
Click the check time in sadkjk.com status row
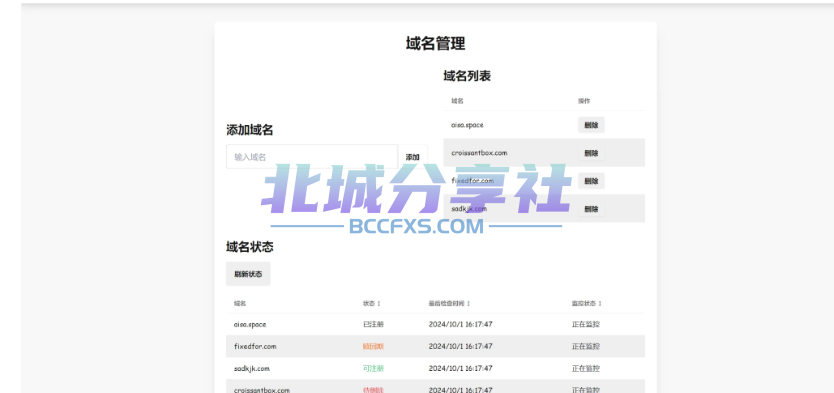click(x=461, y=369)
